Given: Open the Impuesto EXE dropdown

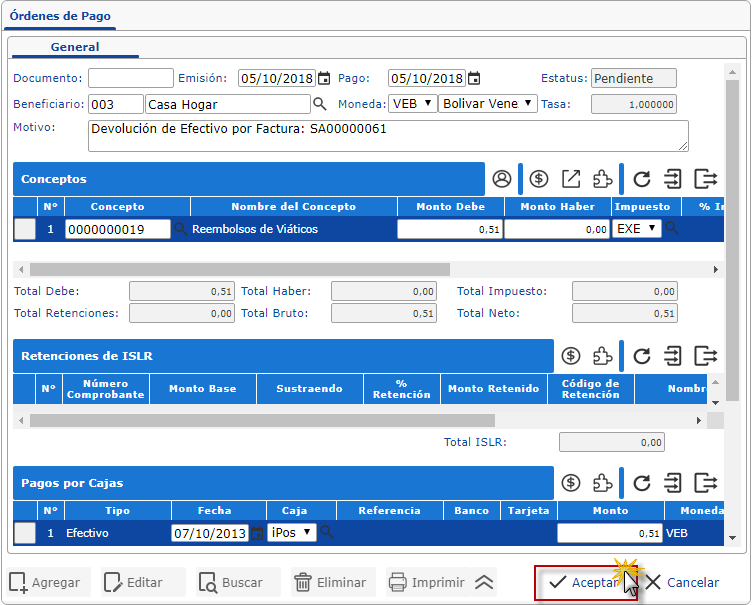Looking at the screenshot, I should click(x=638, y=229).
